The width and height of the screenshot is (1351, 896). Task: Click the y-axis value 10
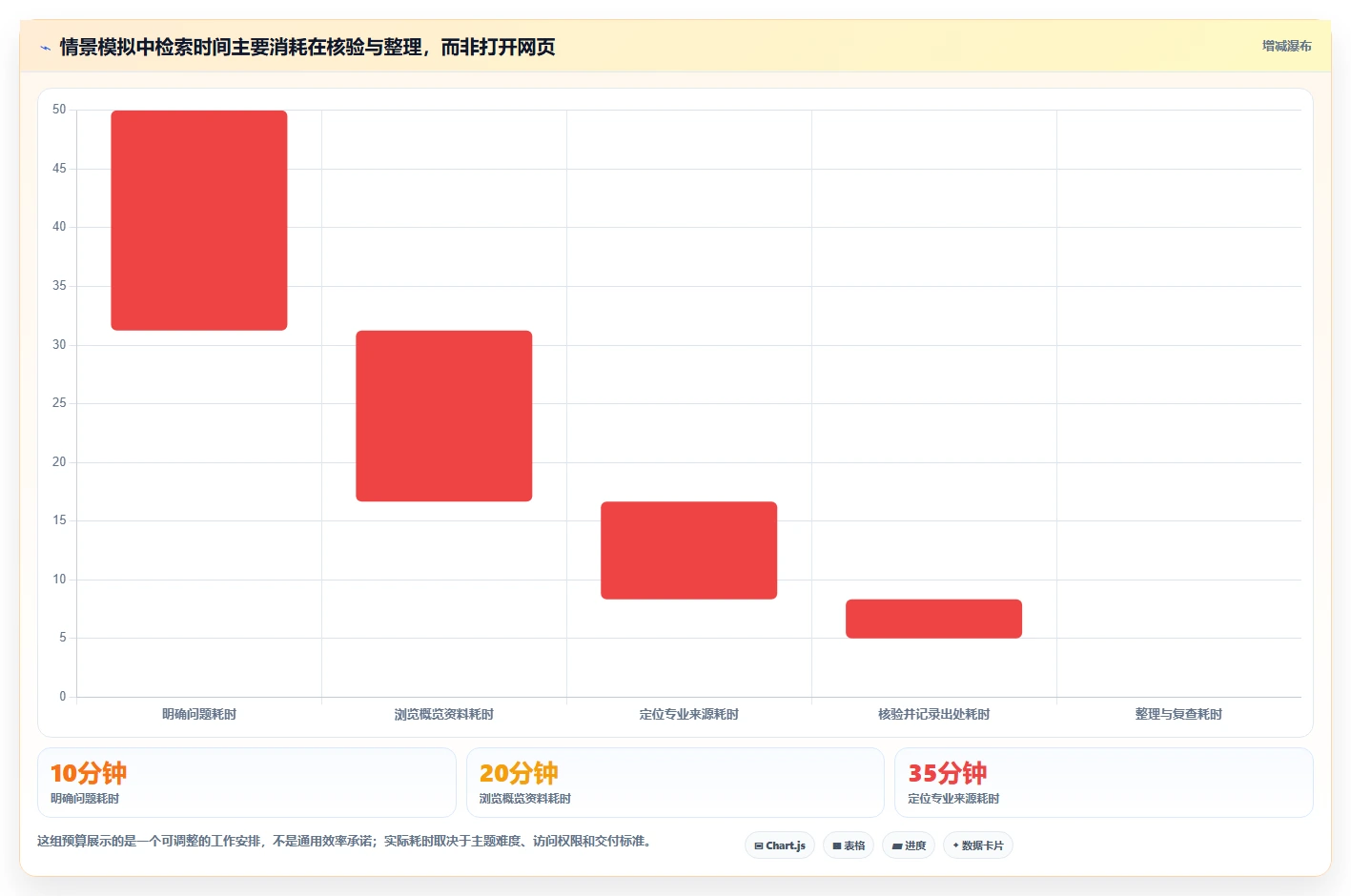[x=59, y=580]
